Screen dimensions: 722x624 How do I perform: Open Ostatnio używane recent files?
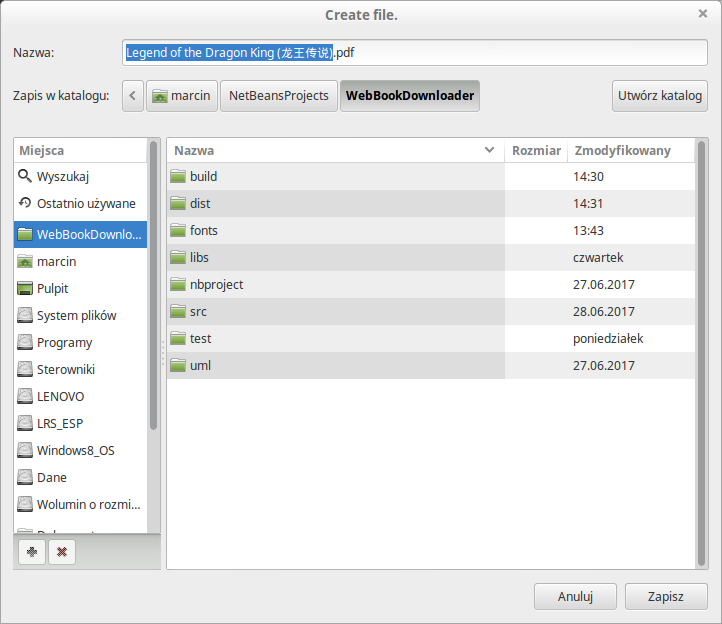coord(85,203)
